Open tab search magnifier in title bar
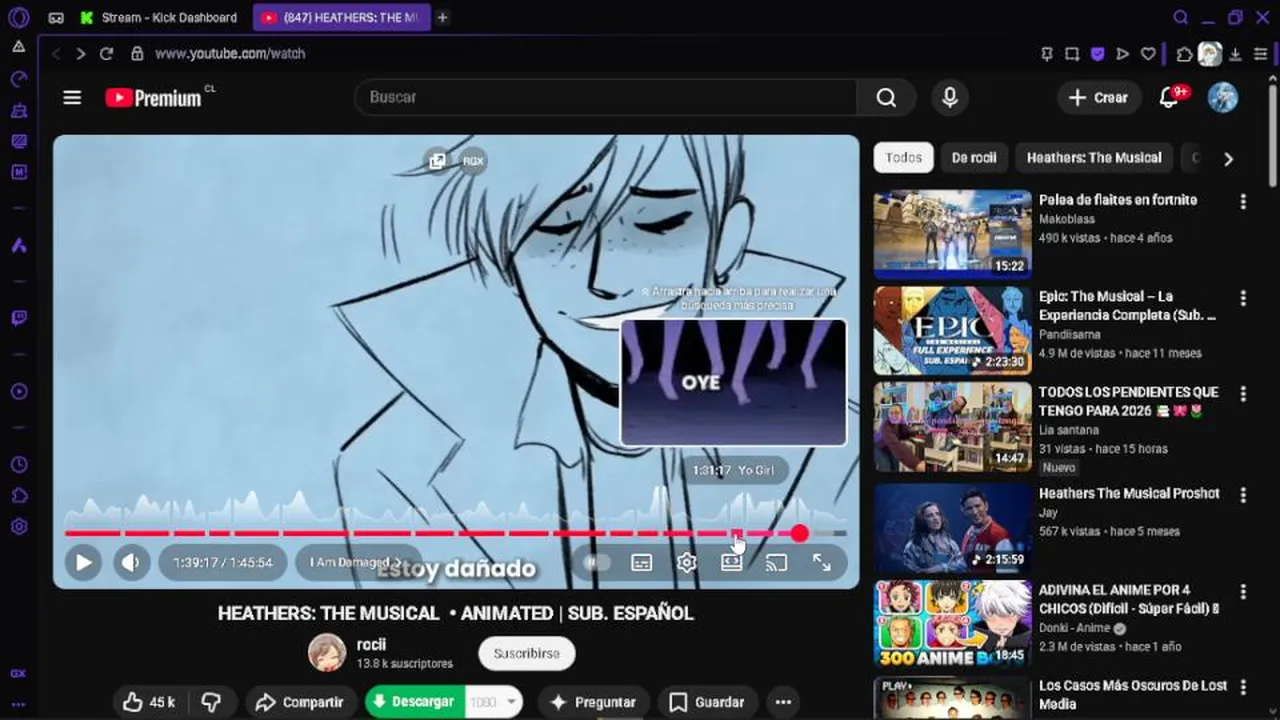The height and width of the screenshot is (720, 1280). click(1181, 17)
